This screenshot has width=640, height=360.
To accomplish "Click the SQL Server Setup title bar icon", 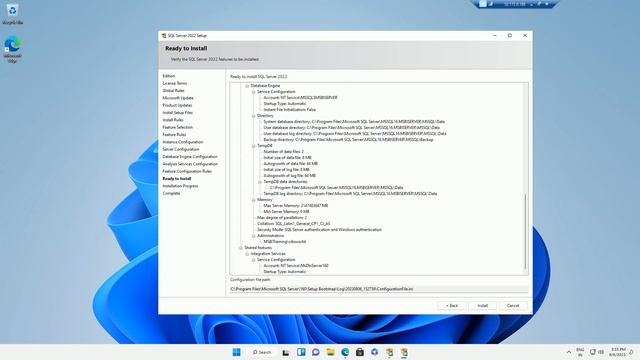I will click(164, 36).
